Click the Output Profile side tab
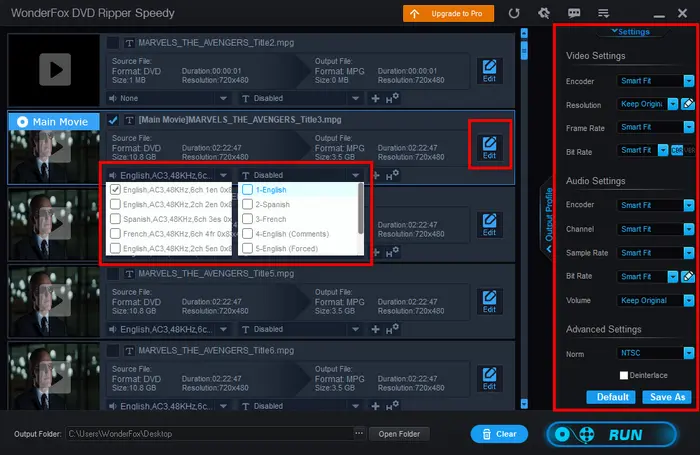The height and width of the screenshot is (455, 700). 548,219
